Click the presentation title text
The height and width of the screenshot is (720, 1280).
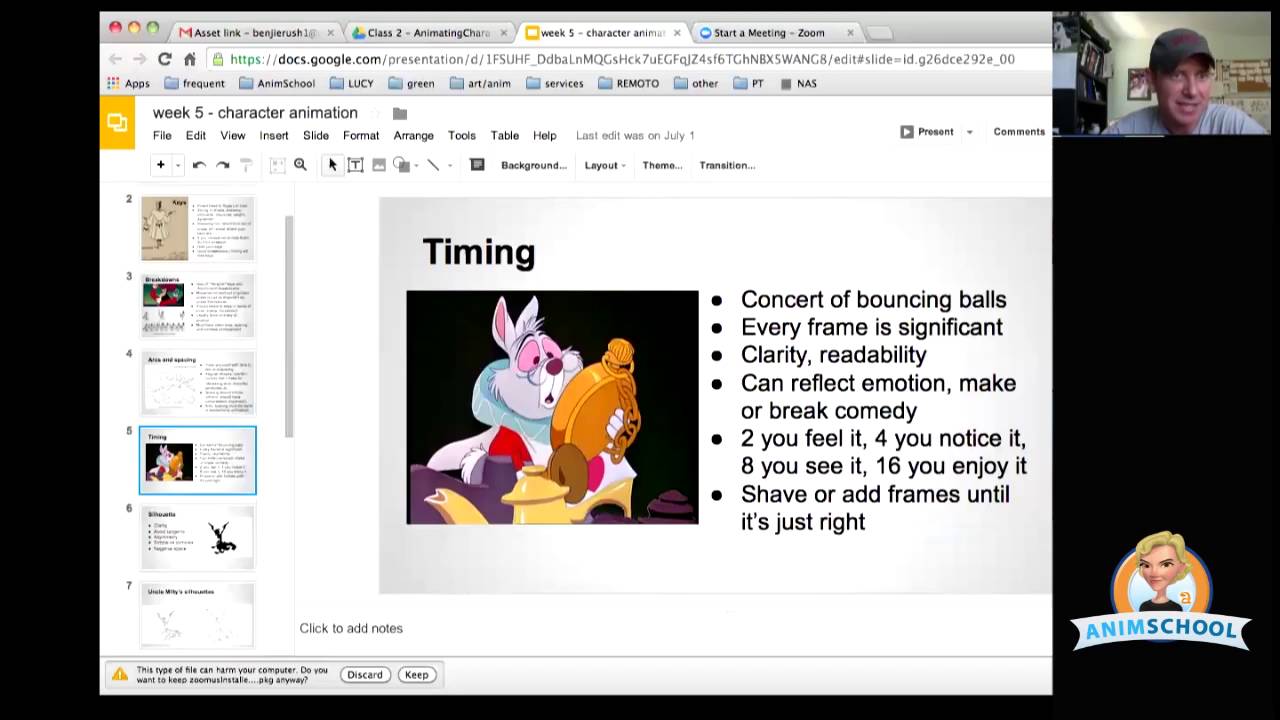point(255,113)
